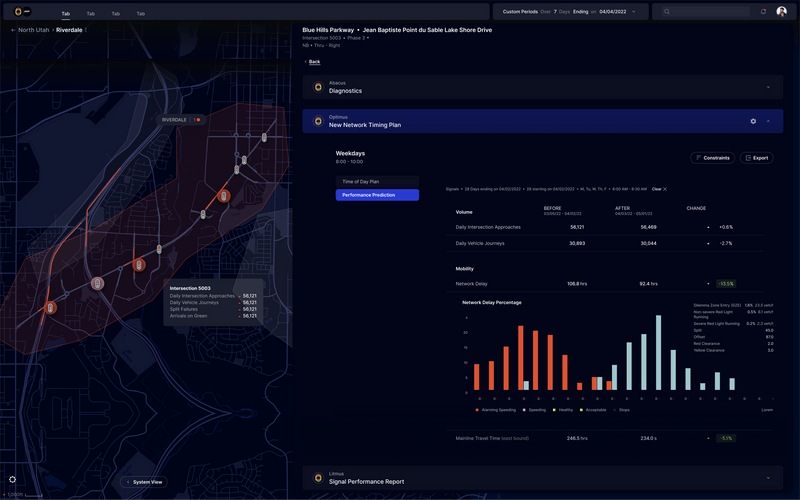
Task: Click the Export button
Action: (756, 158)
